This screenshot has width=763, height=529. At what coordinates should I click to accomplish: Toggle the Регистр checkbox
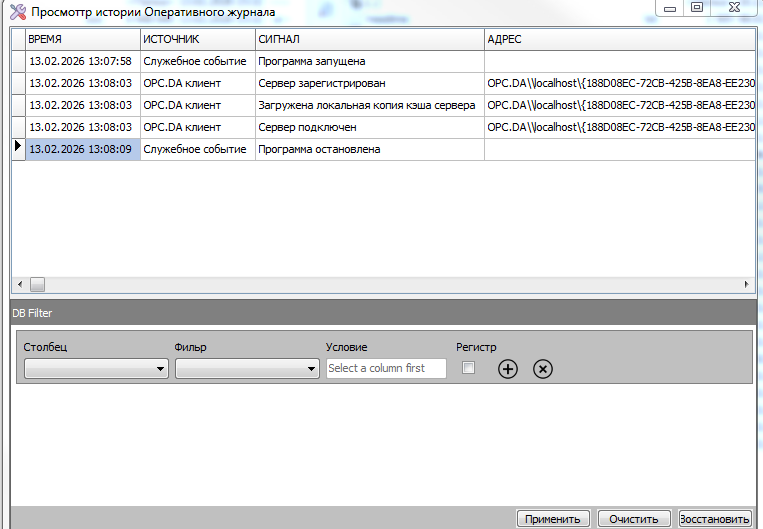(x=468, y=368)
